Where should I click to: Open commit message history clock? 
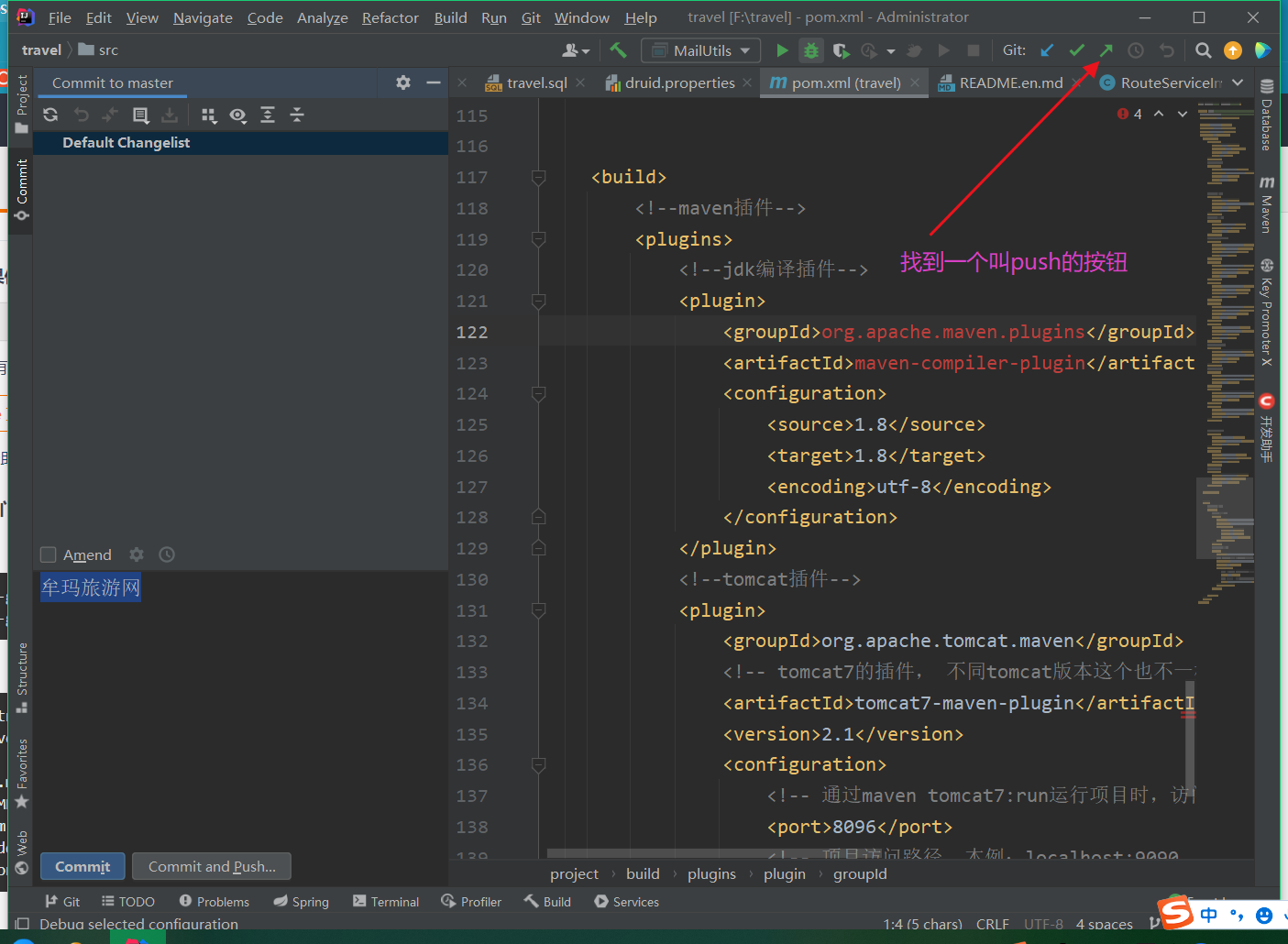(x=167, y=554)
